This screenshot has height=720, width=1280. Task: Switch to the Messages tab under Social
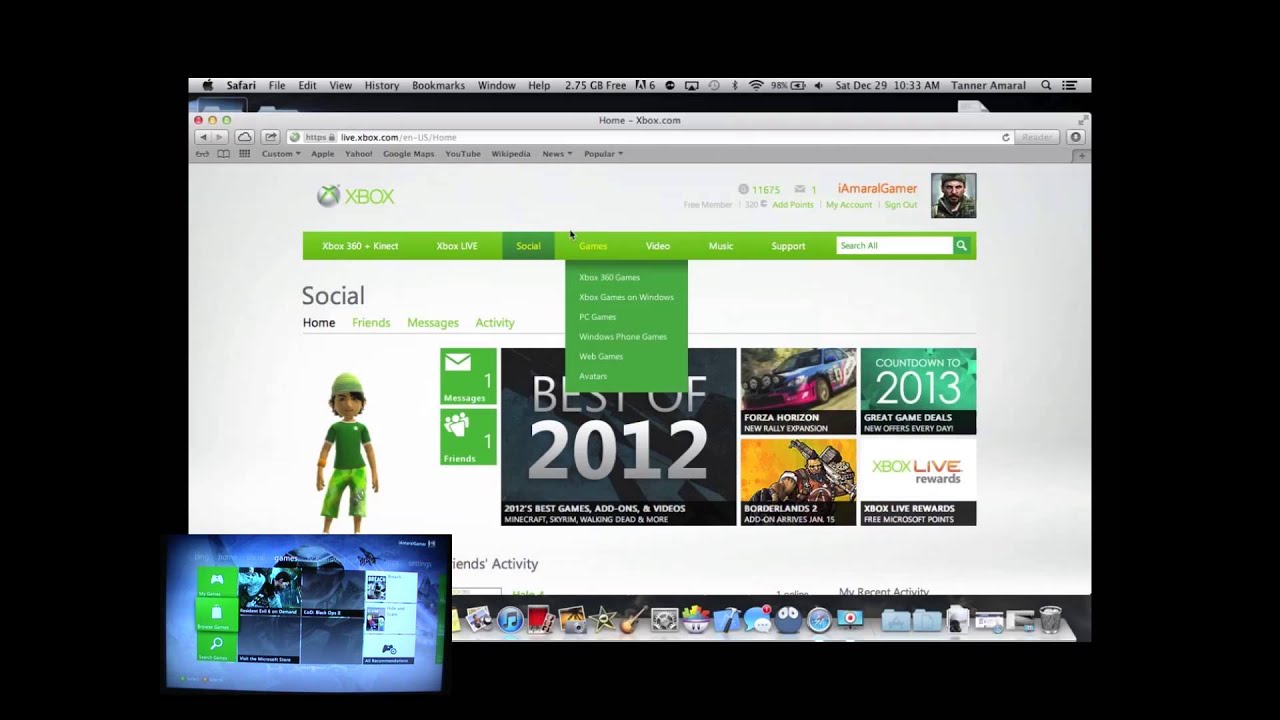433,323
